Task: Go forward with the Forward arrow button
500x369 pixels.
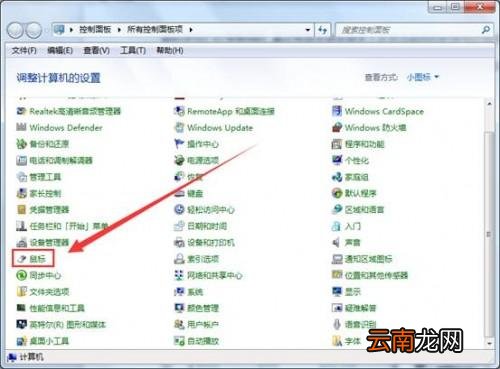Action: coord(34,30)
